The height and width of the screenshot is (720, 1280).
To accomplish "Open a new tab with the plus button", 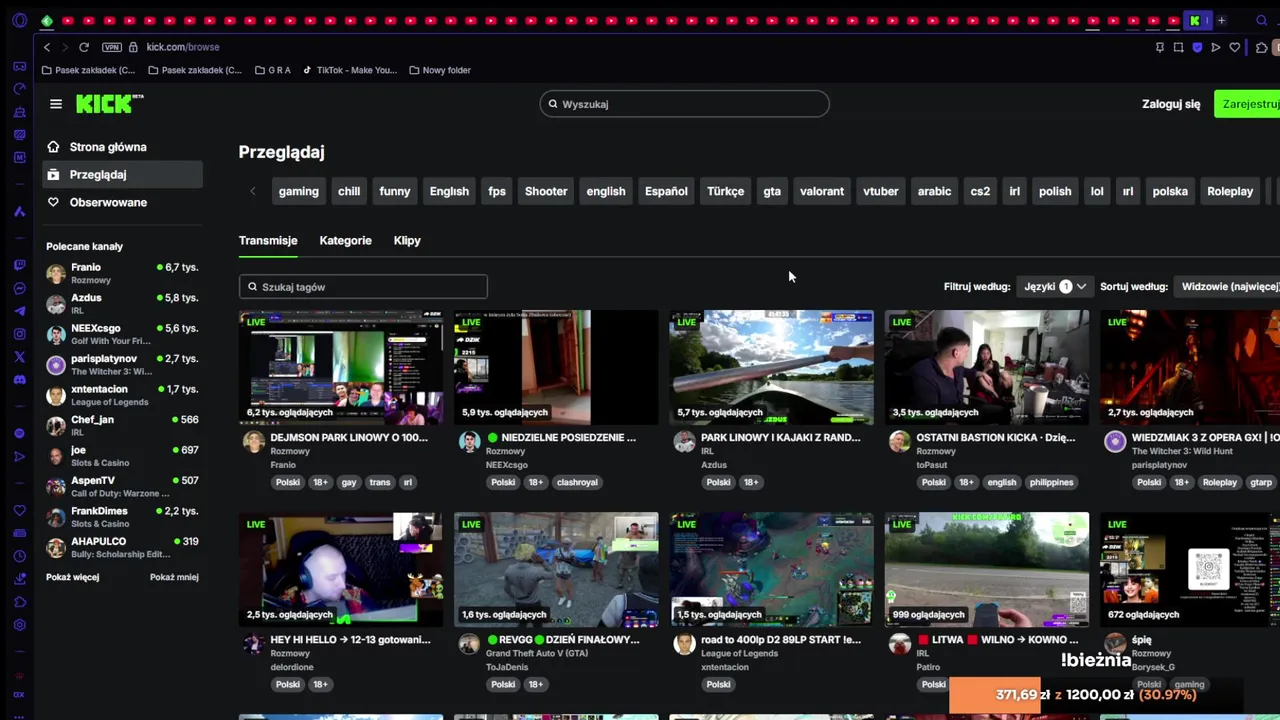I will tap(1221, 20).
